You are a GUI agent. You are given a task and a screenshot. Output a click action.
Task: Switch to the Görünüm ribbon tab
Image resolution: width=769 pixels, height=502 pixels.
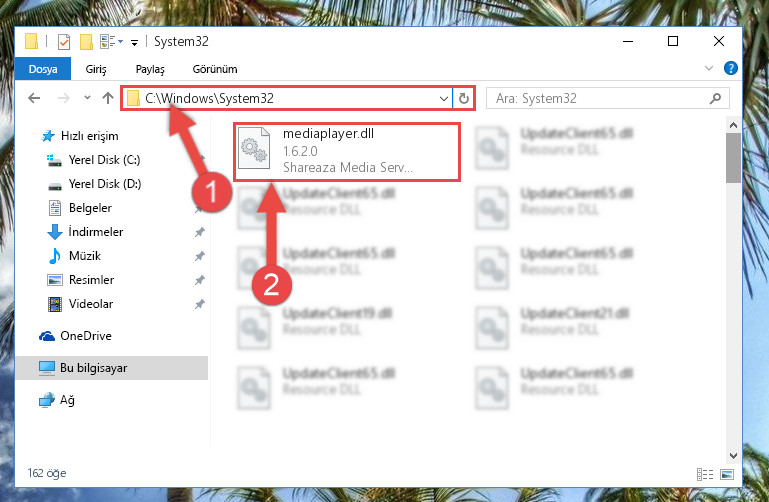click(215, 69)
